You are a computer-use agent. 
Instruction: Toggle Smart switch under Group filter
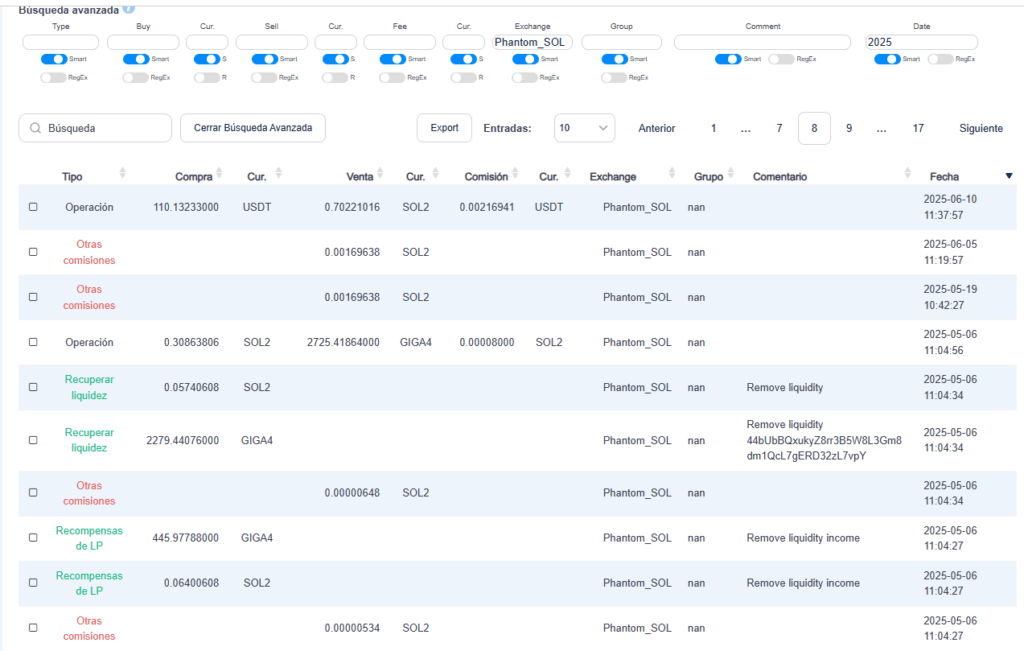pyautogui.click(x=614, y=59)
